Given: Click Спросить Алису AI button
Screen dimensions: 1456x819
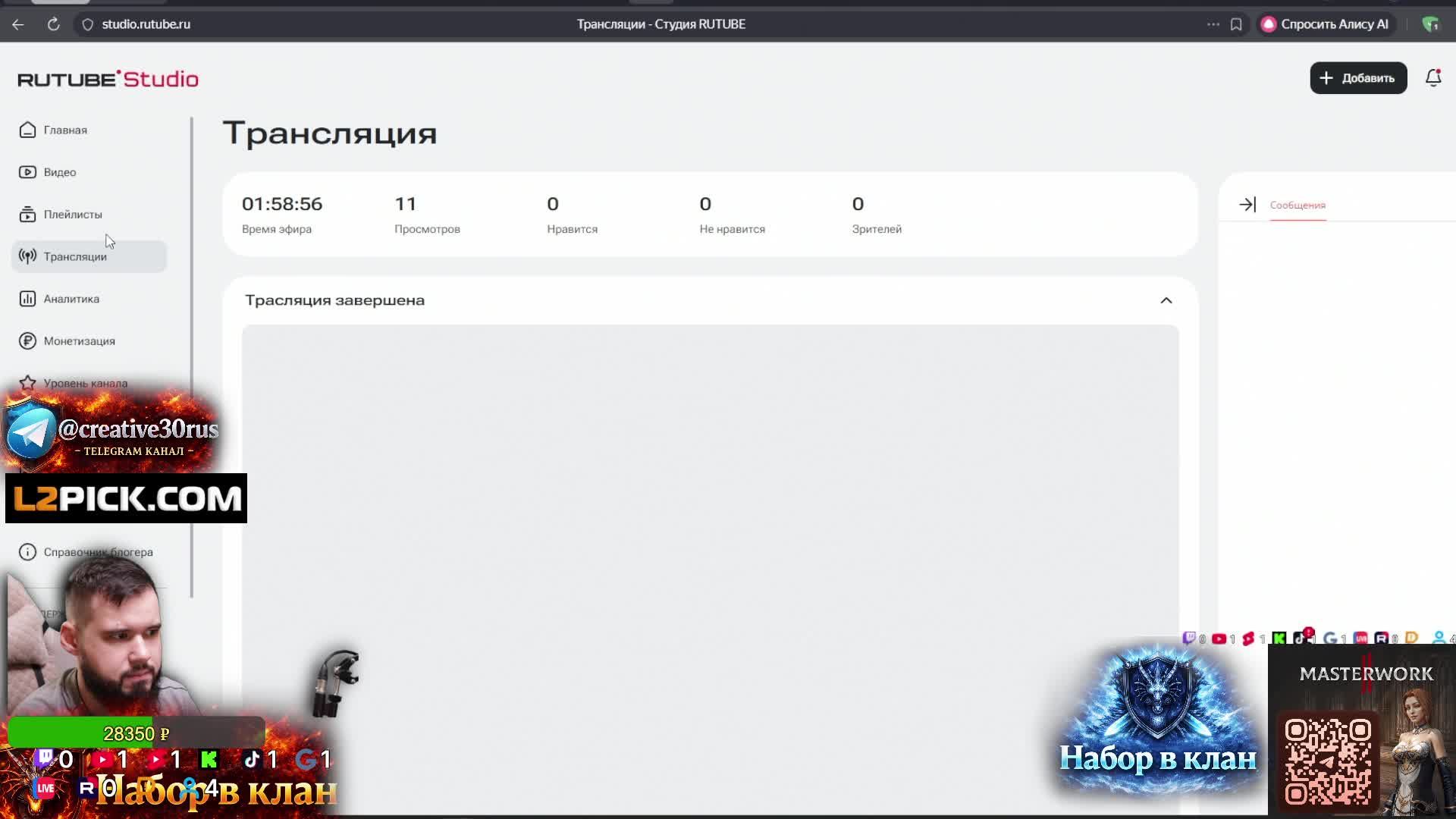Looking at the screenshot, I should [1325, 24].
